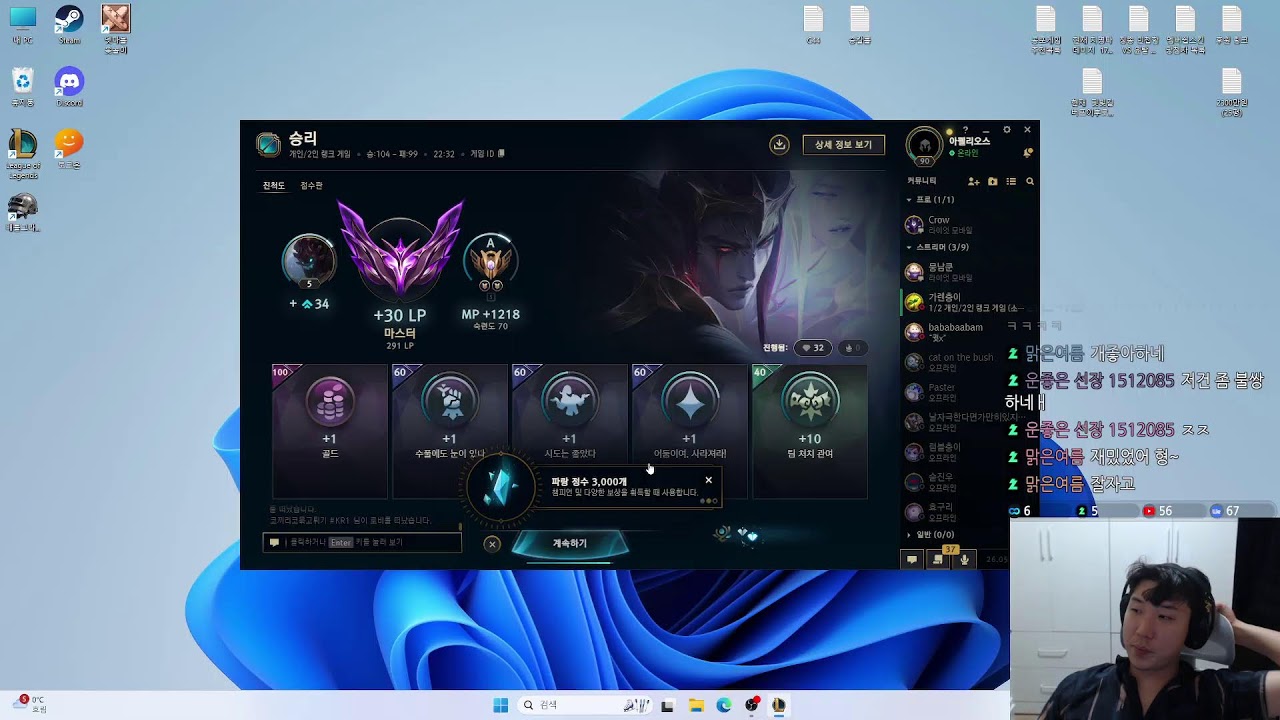This screenshot has width=1280, height=720.
Task: Toggle the voice microphone icon
Action: coord(964,560)
